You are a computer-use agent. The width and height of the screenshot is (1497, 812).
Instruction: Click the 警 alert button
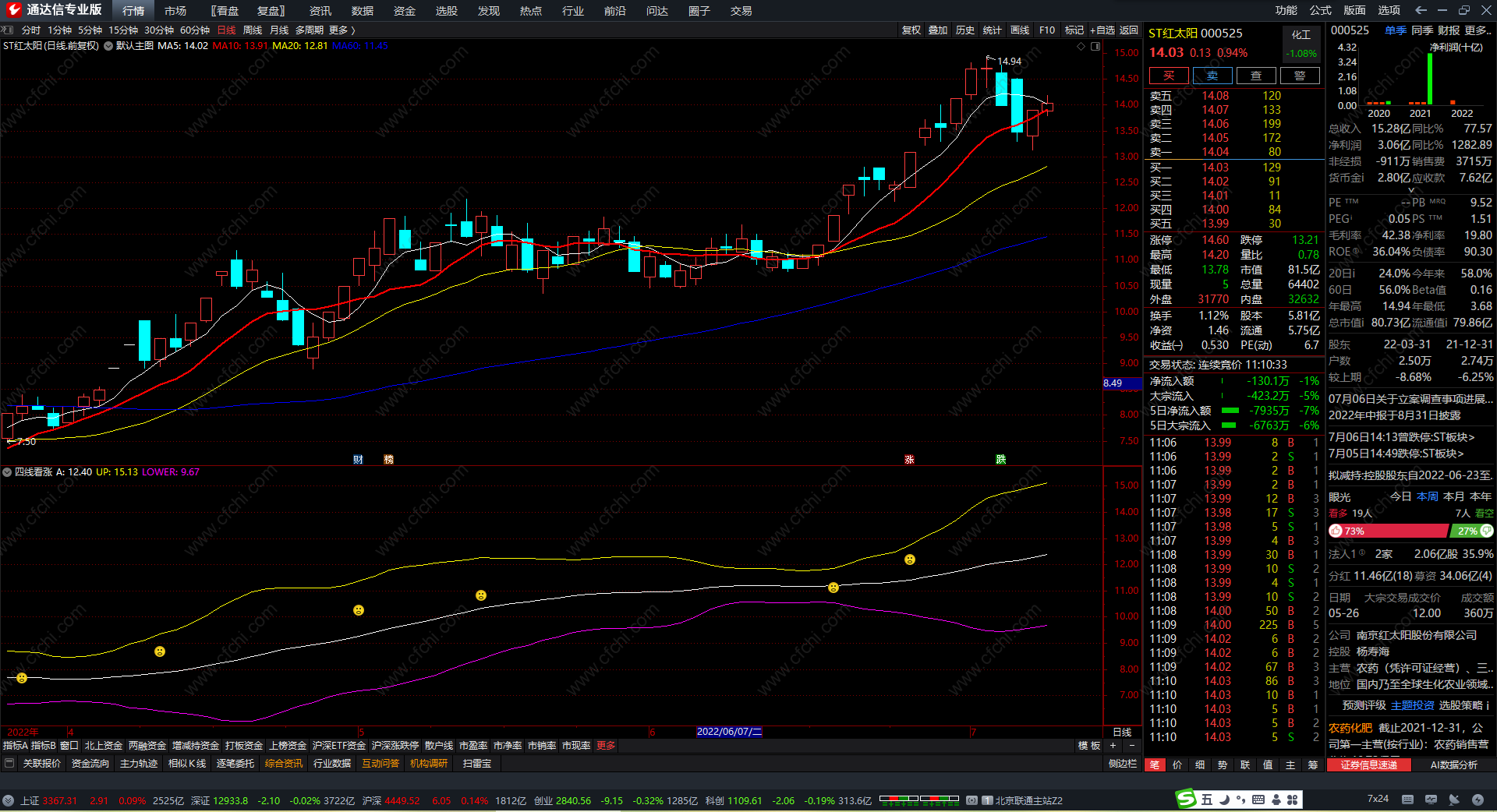click(x=1300, y=76)
